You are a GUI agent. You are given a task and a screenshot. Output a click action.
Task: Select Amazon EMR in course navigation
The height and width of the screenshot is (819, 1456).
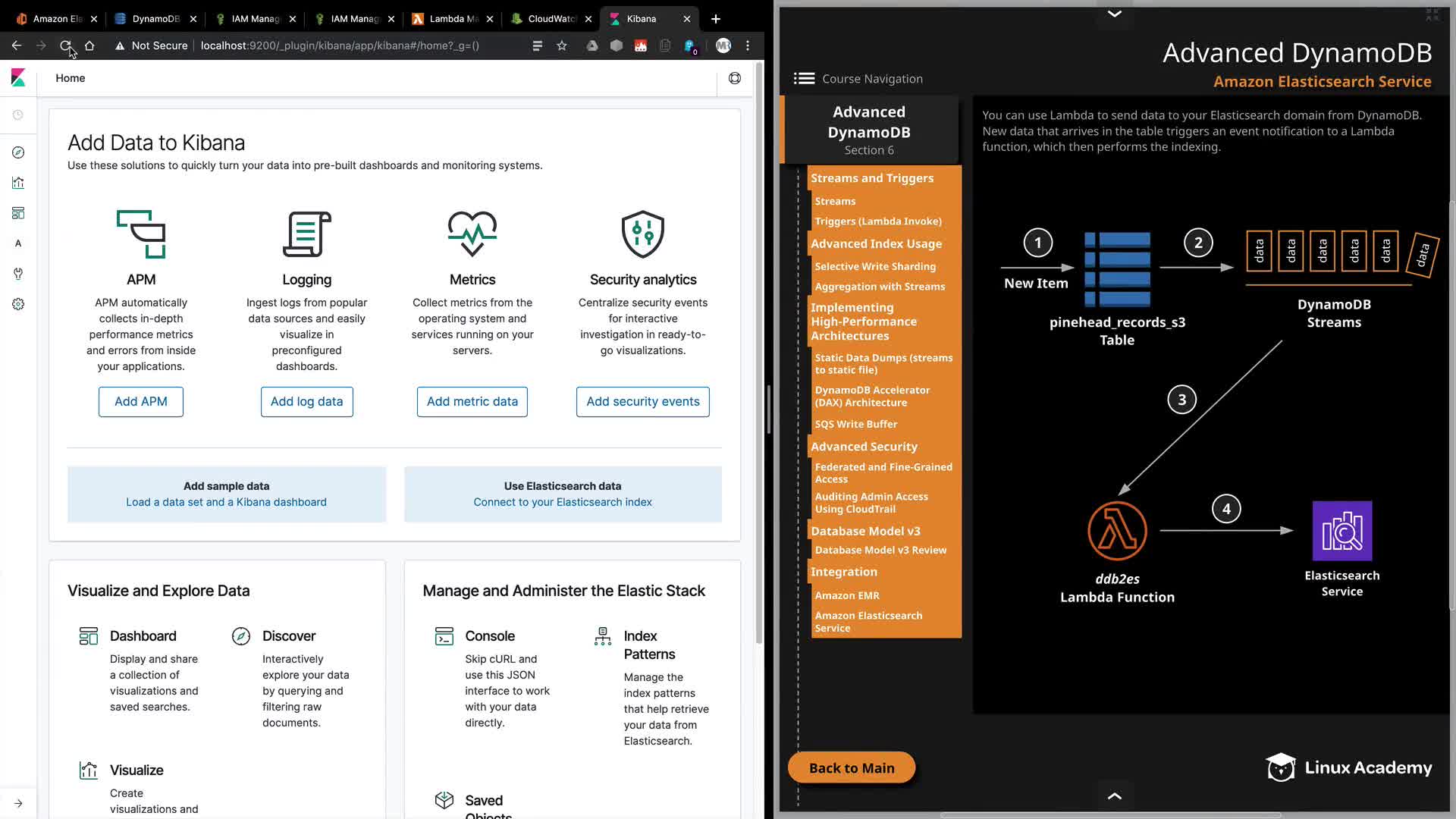(847, 595)
